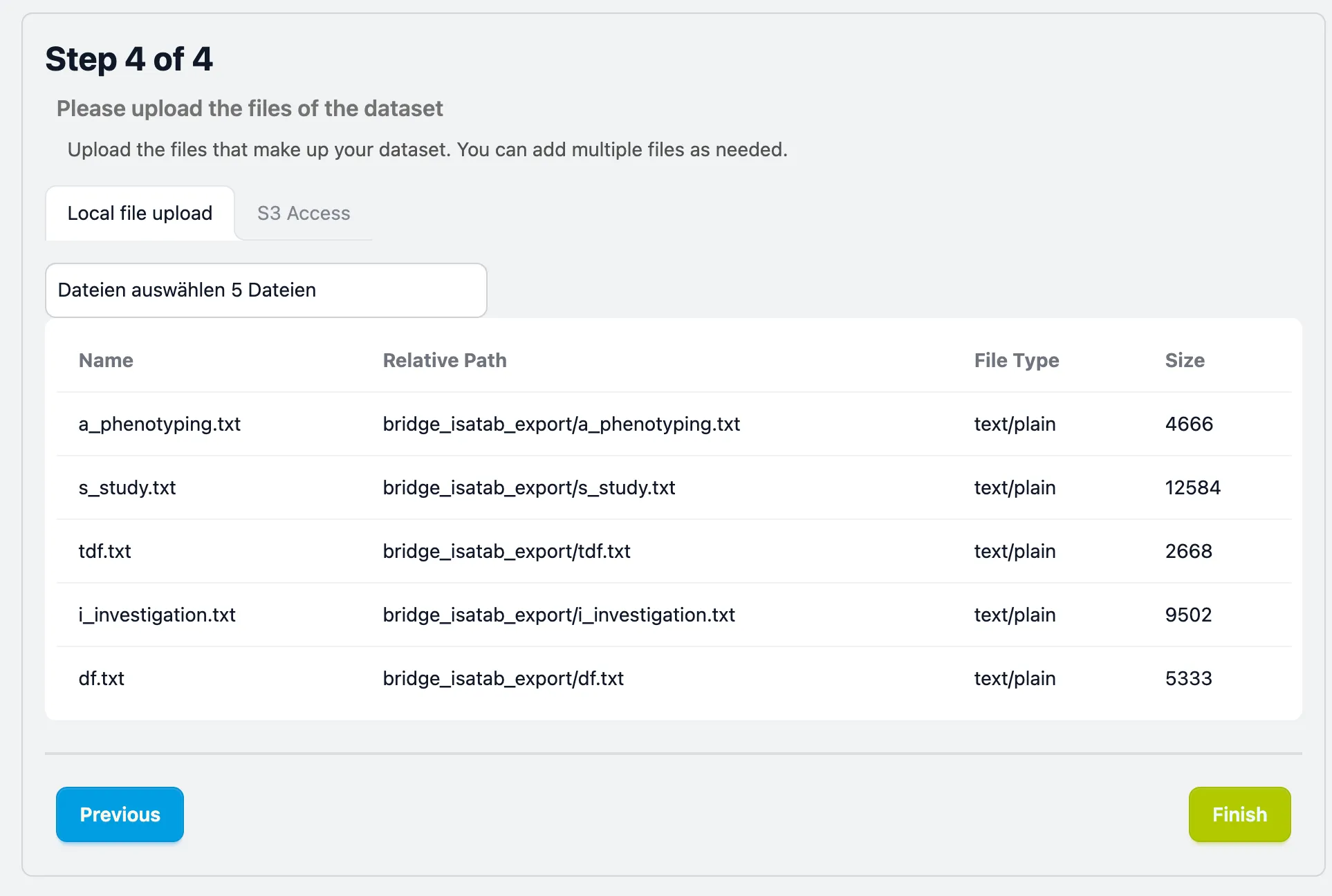
Task: Click the df.txt file name
Action: click(x=102, y=678)
